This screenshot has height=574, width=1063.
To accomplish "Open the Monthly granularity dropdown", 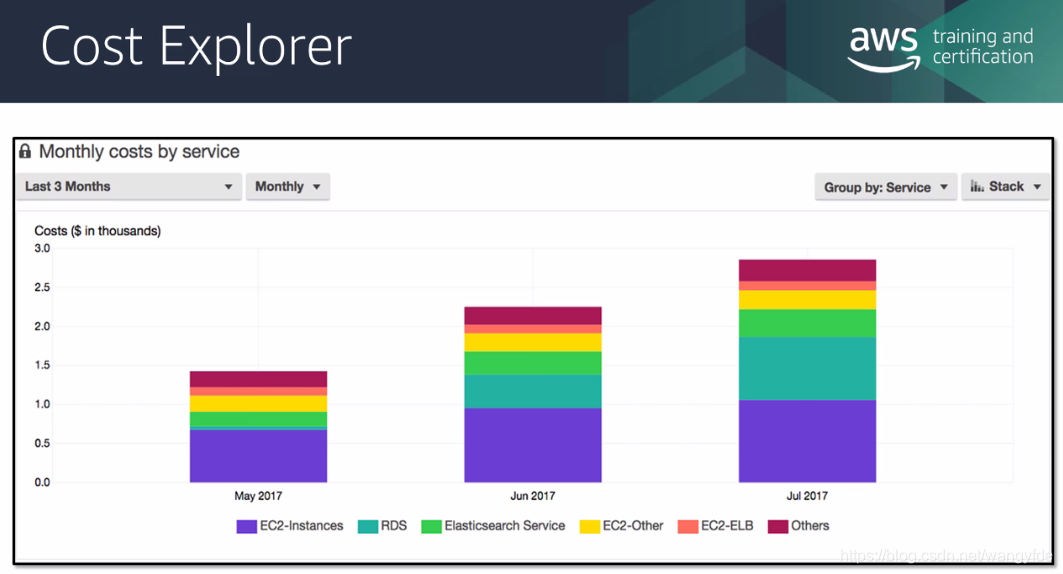I will (287, 186).
